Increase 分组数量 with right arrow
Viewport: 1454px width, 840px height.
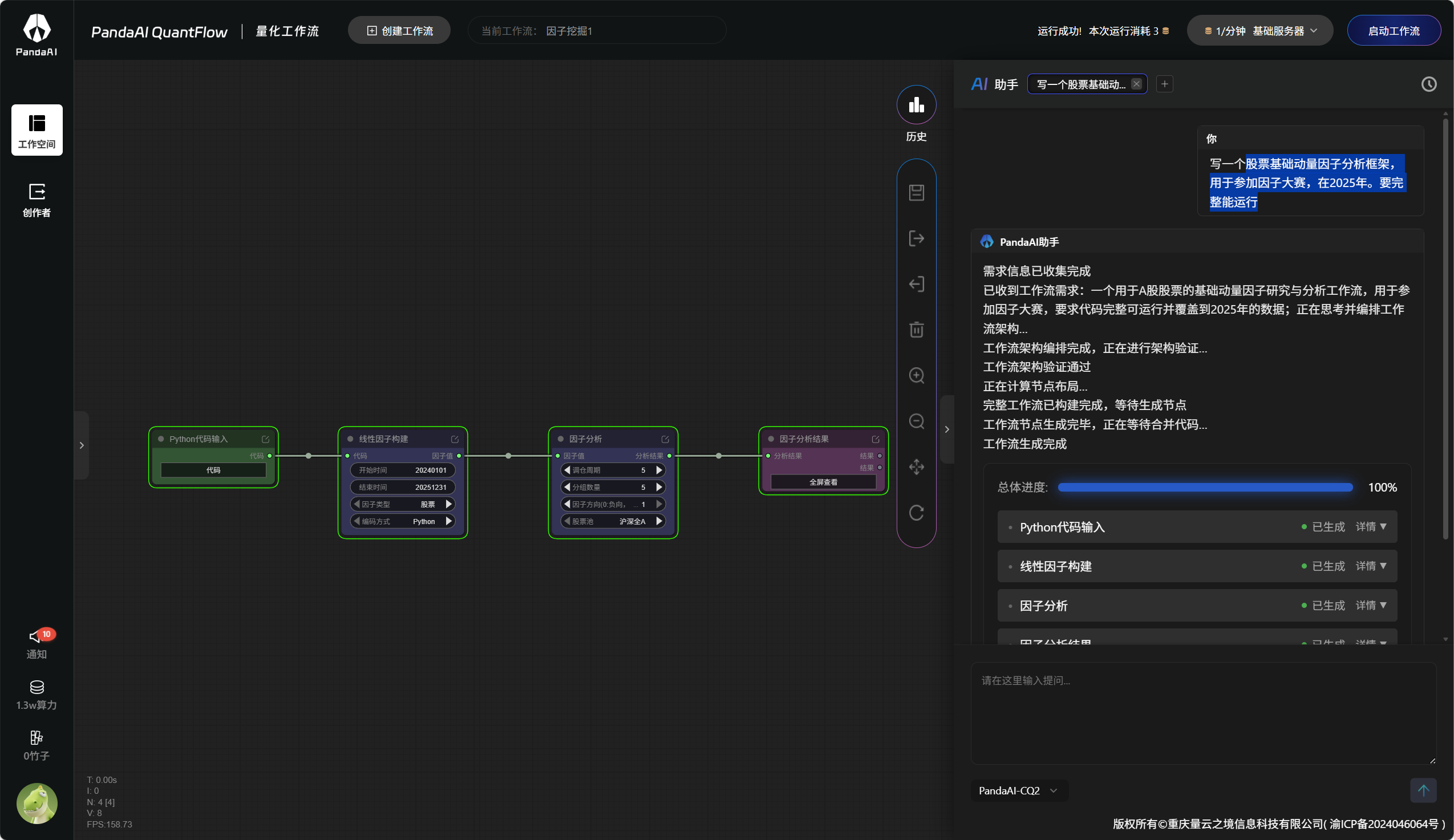coord(659,488)
